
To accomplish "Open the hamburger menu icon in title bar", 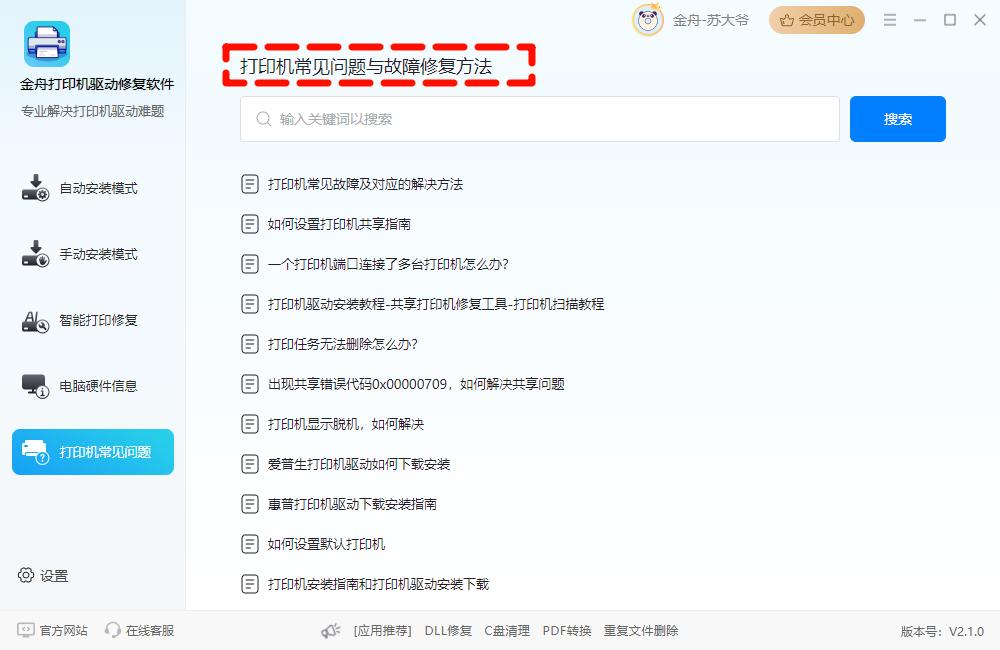I will 890,20.
